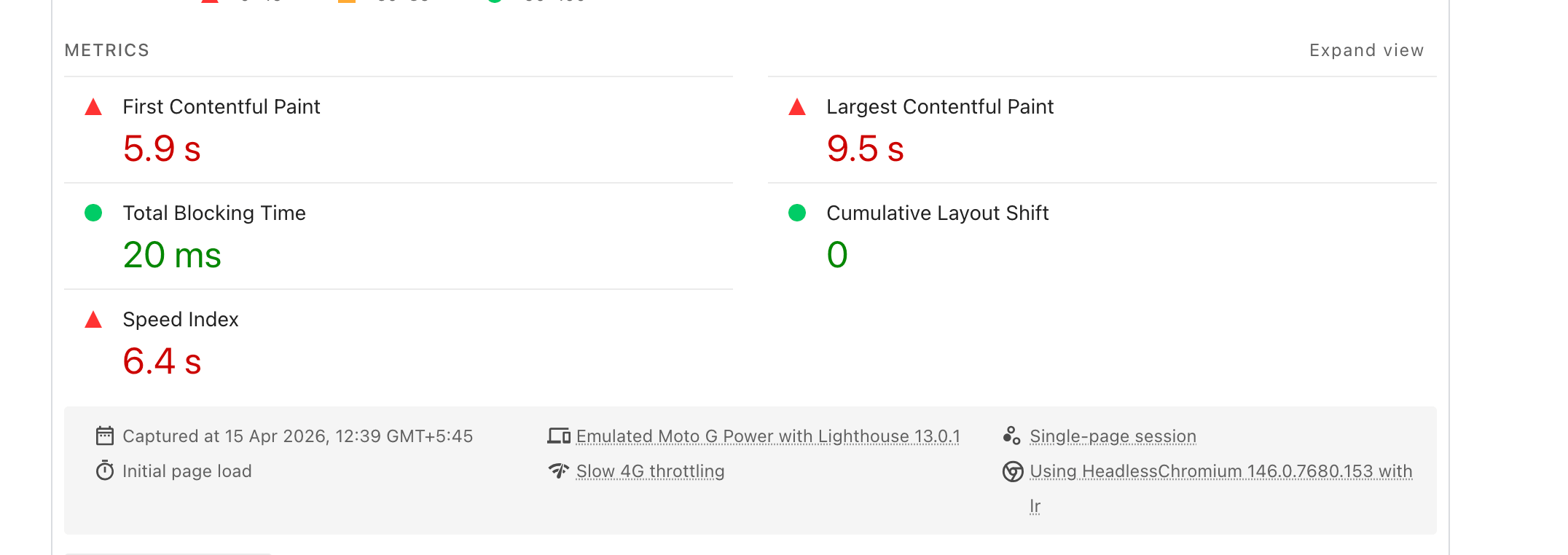Screen dimensions: 1568x555
Task: Click the red triangle beside Largest Contentful Paint
Action: point(796,108)
